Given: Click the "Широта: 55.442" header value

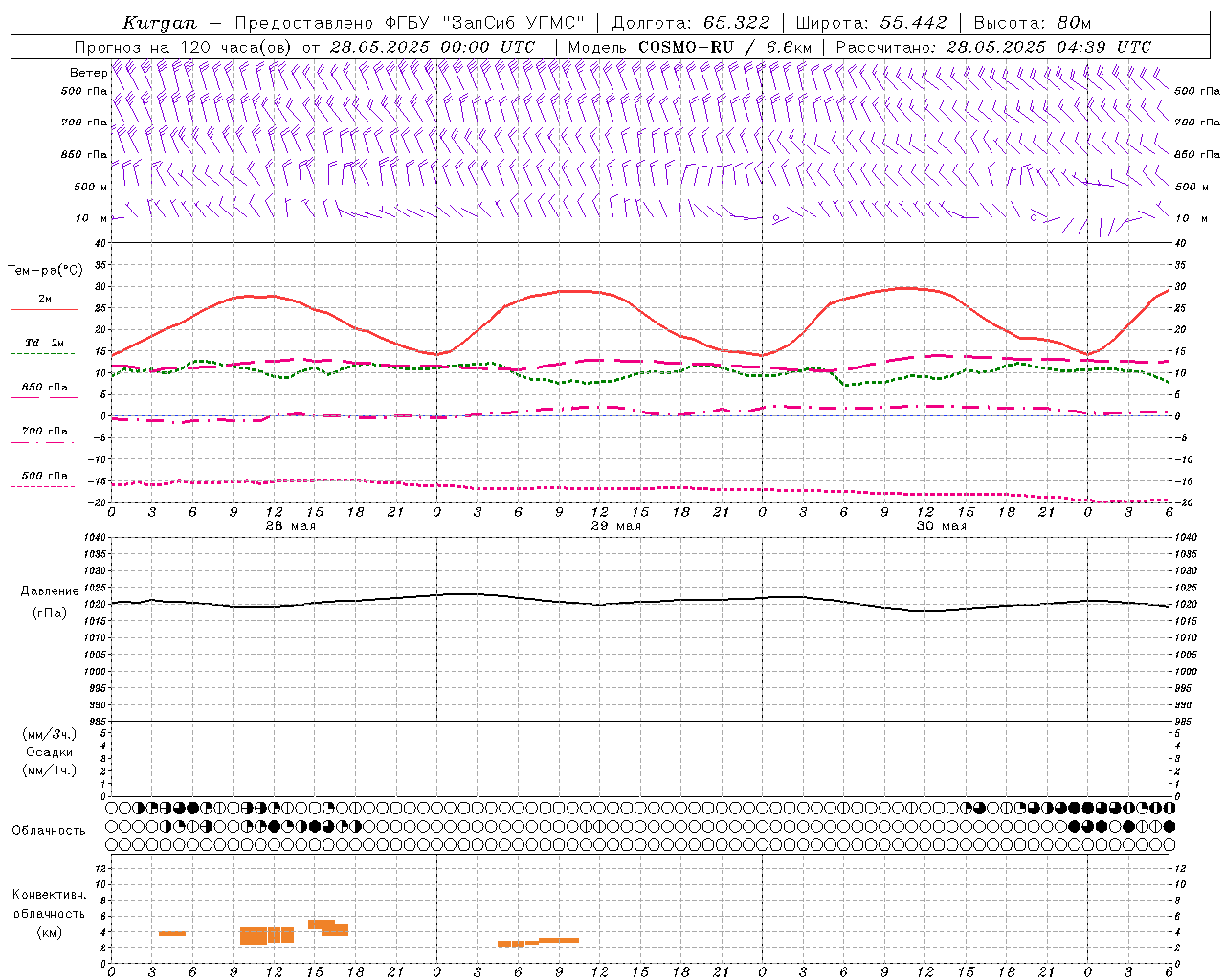Looking at the screenshot, I should 872,23.
